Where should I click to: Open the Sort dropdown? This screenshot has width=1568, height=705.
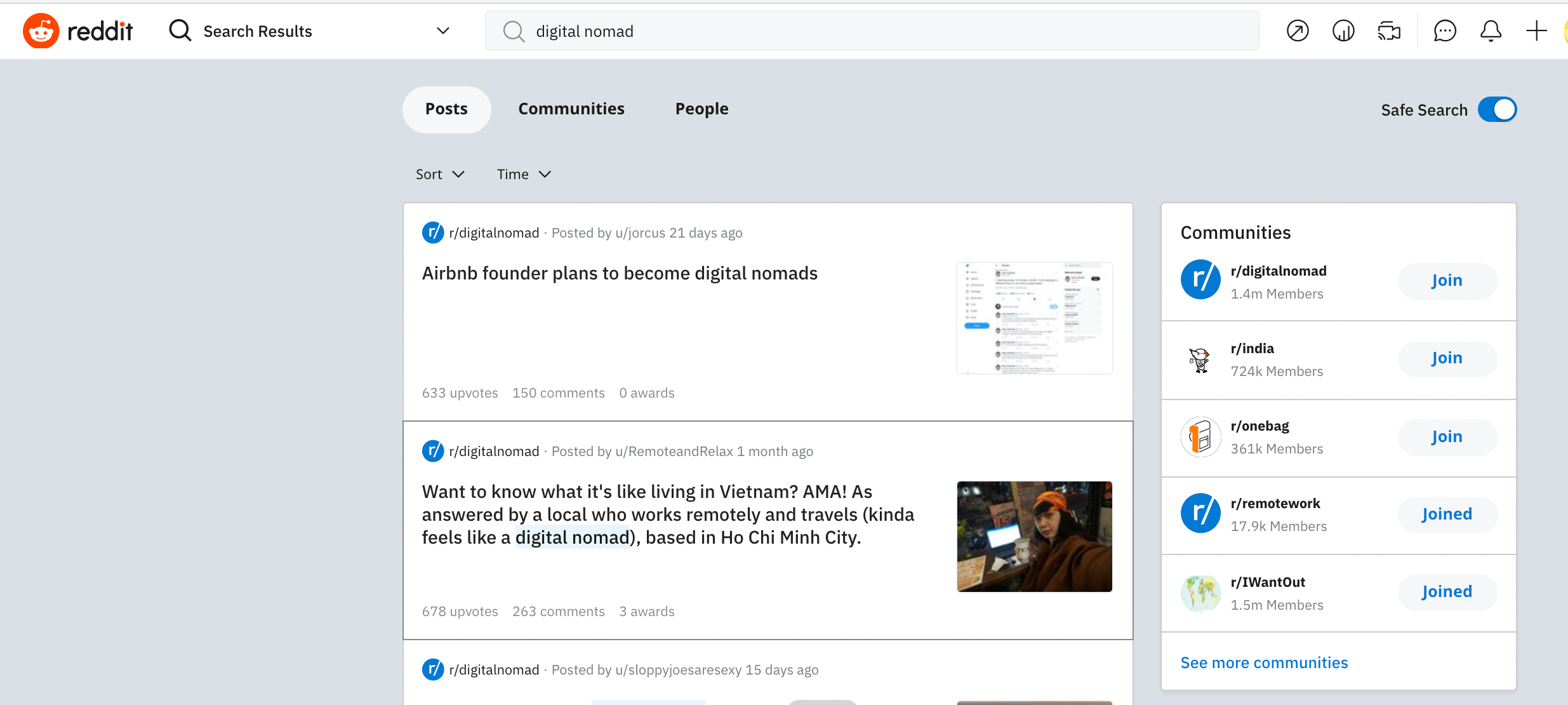440,173
